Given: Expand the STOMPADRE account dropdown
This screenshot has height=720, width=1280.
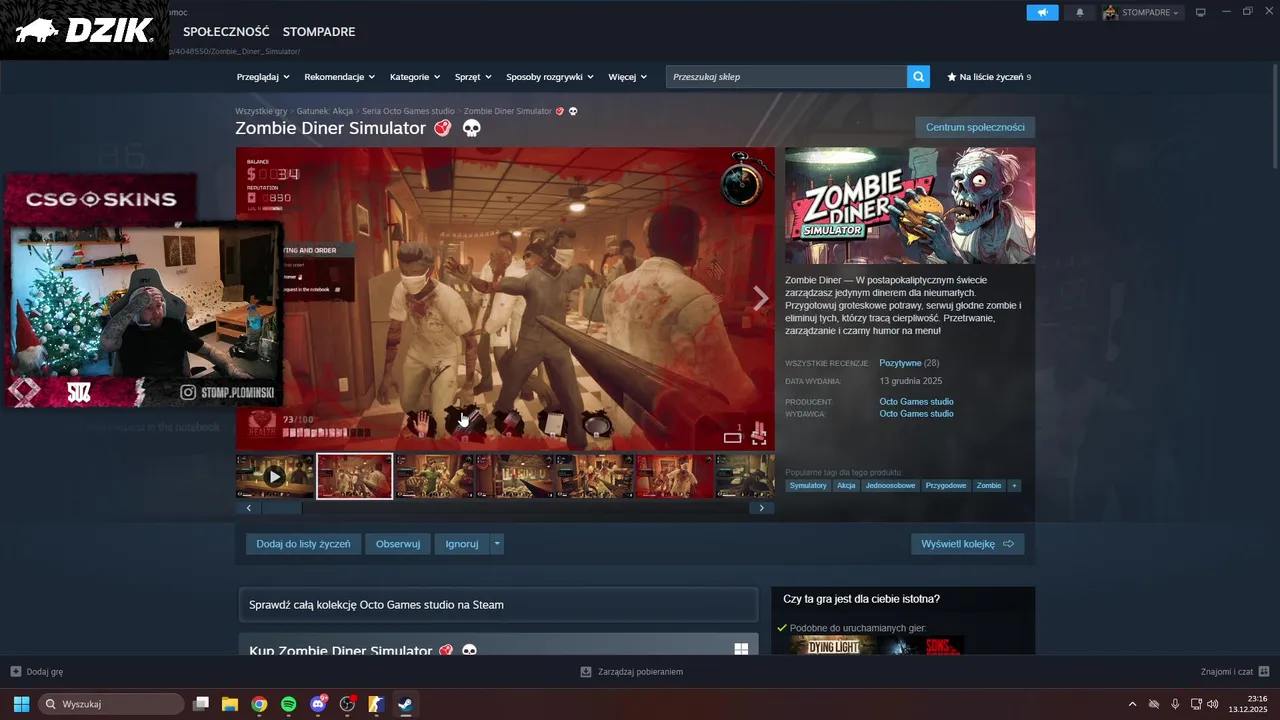Looking at the screenshot, I should click(1142, 13).
